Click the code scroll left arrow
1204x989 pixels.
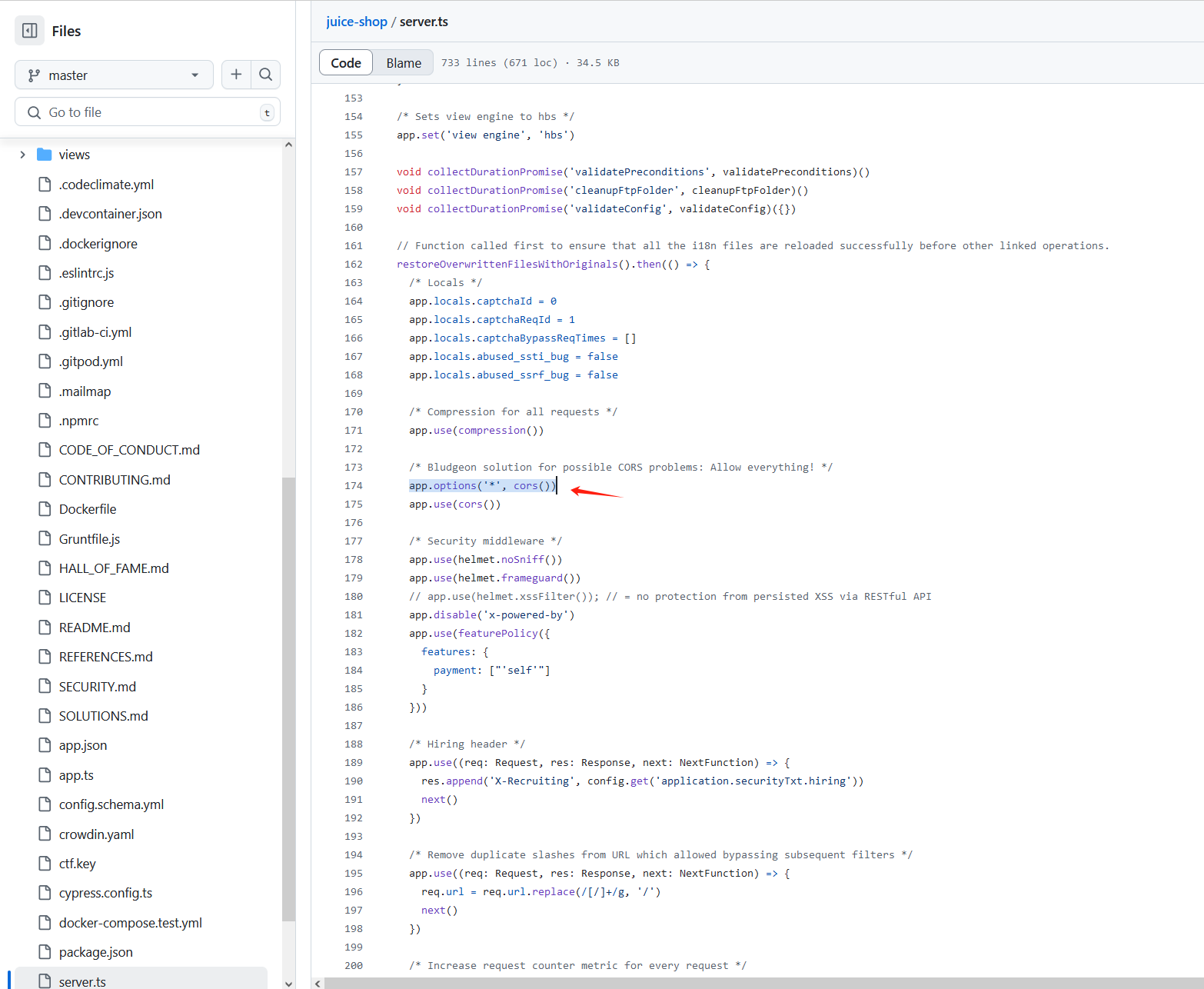318,983
